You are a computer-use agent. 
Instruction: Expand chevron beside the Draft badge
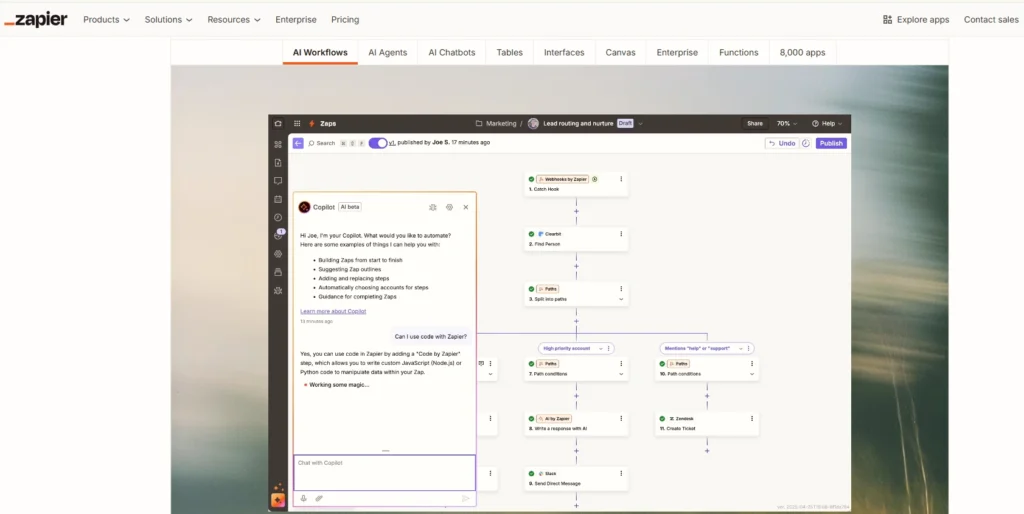pos(641,123)
